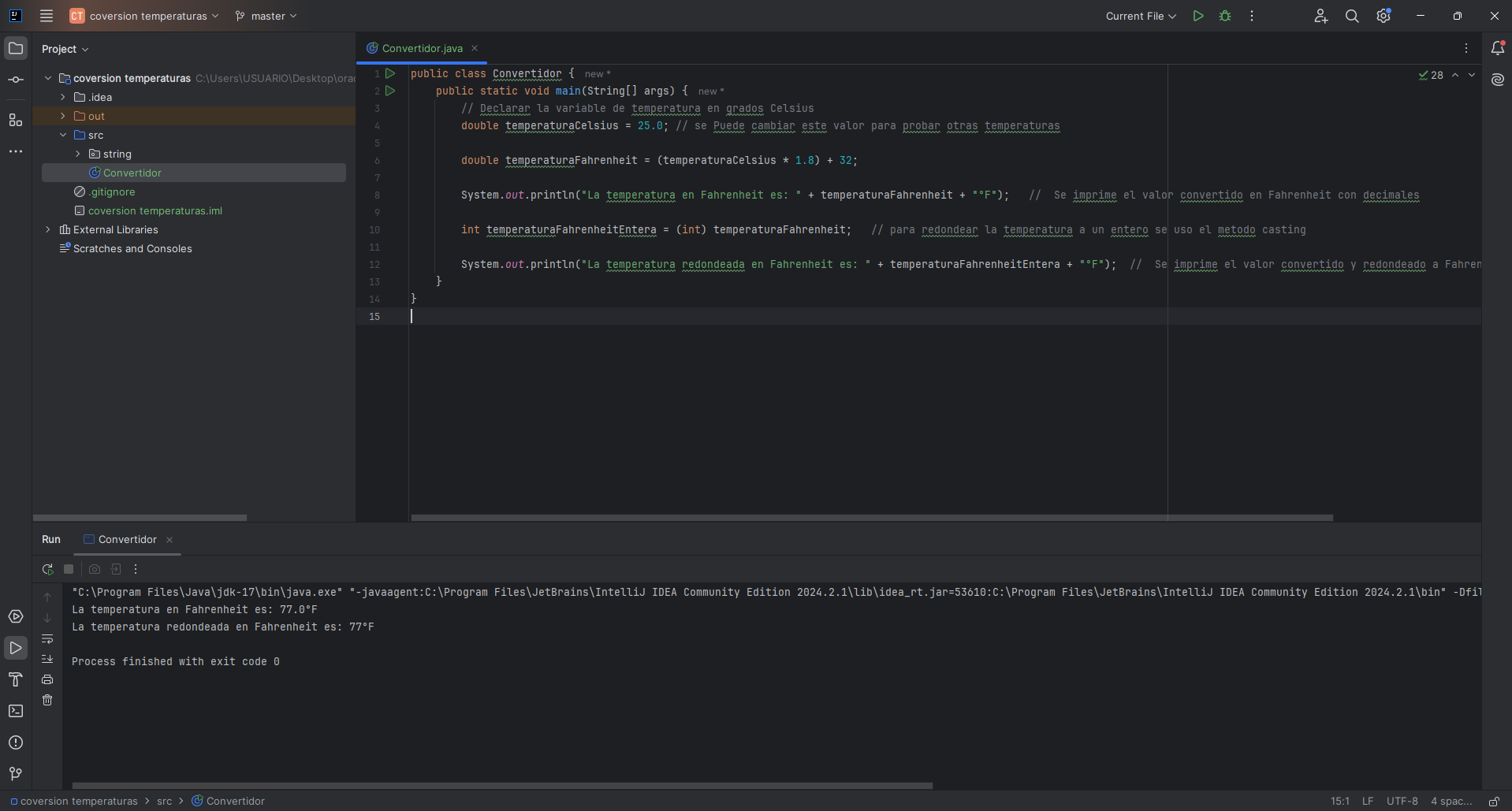Open the master branch dropdown

pyautogui.click(x=266, y=16)
